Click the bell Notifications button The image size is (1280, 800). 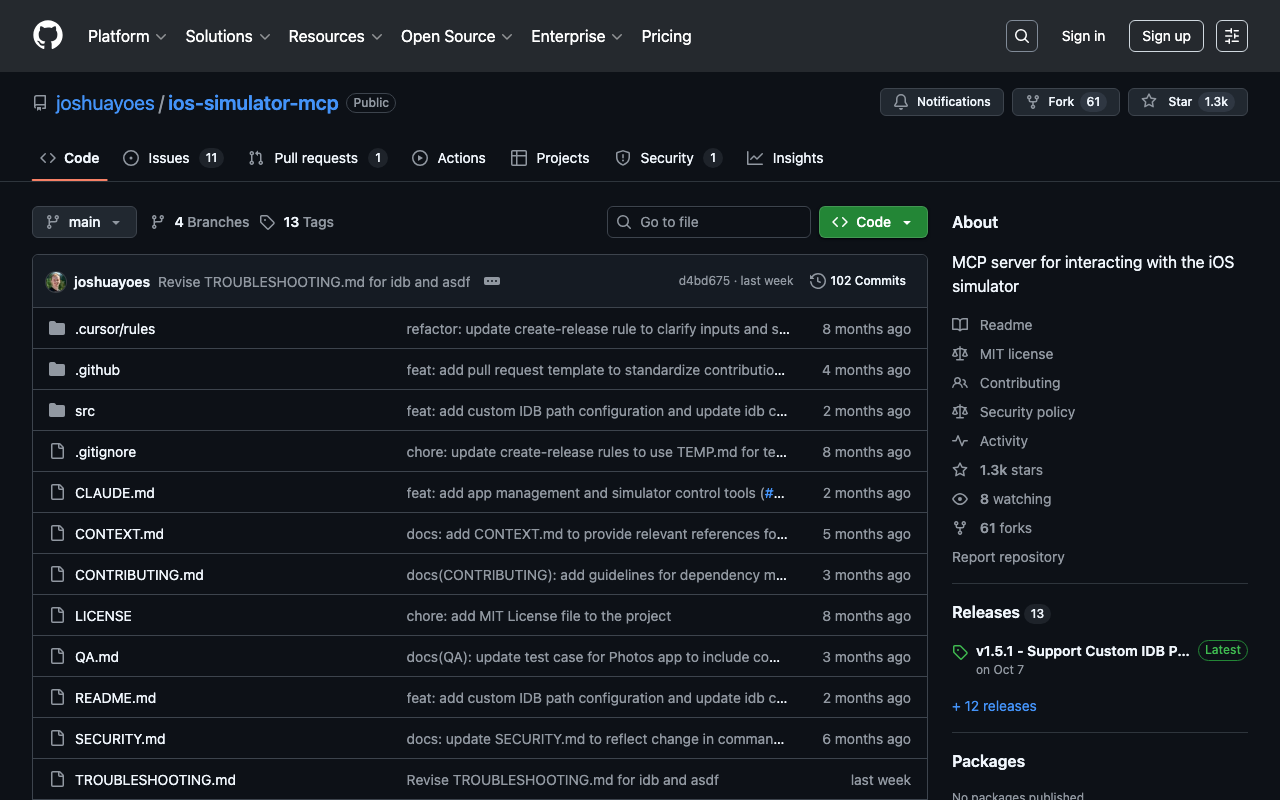coord(941,102)
